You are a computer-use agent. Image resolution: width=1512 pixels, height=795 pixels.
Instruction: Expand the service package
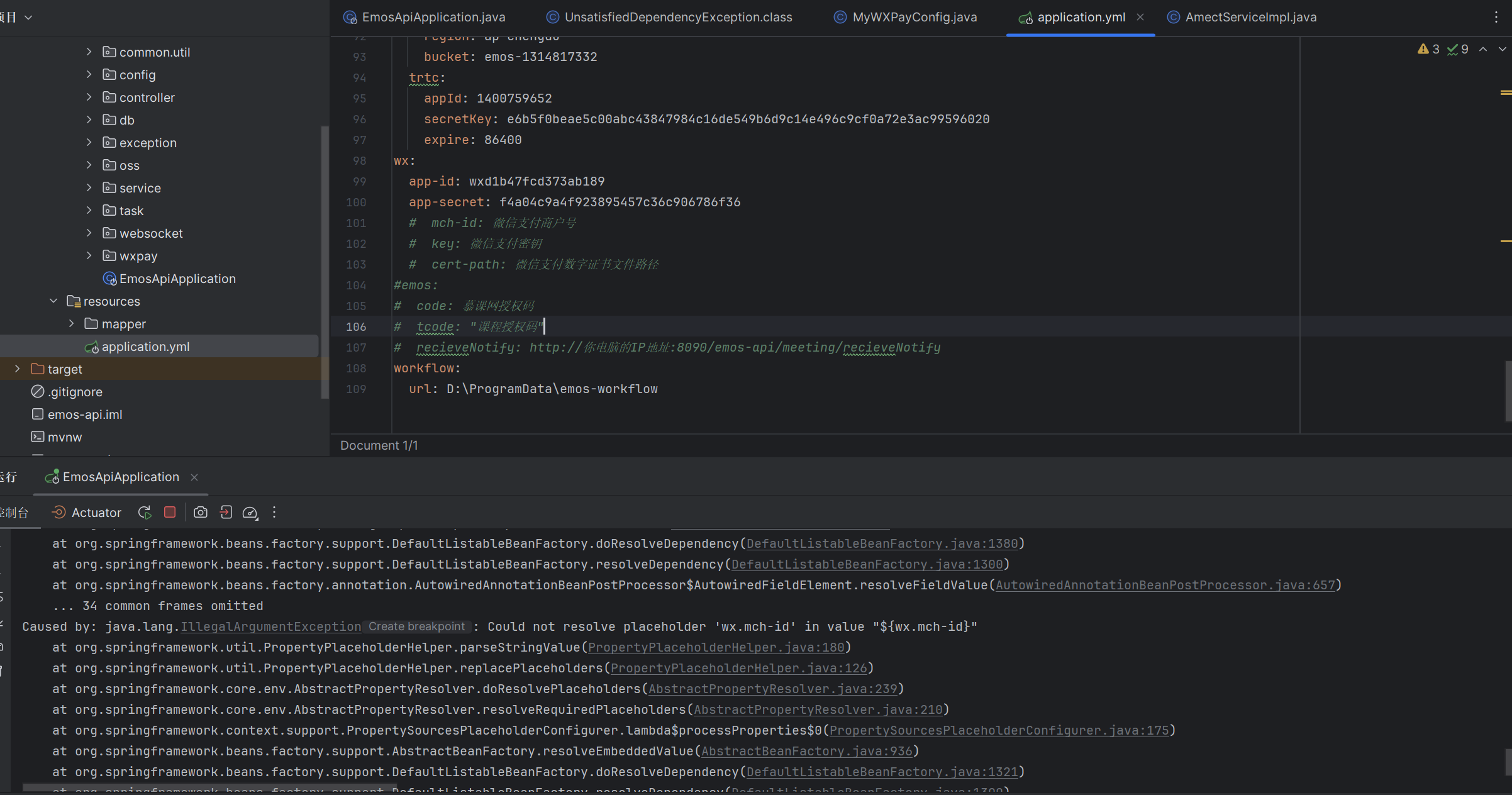tap(89, 187)
